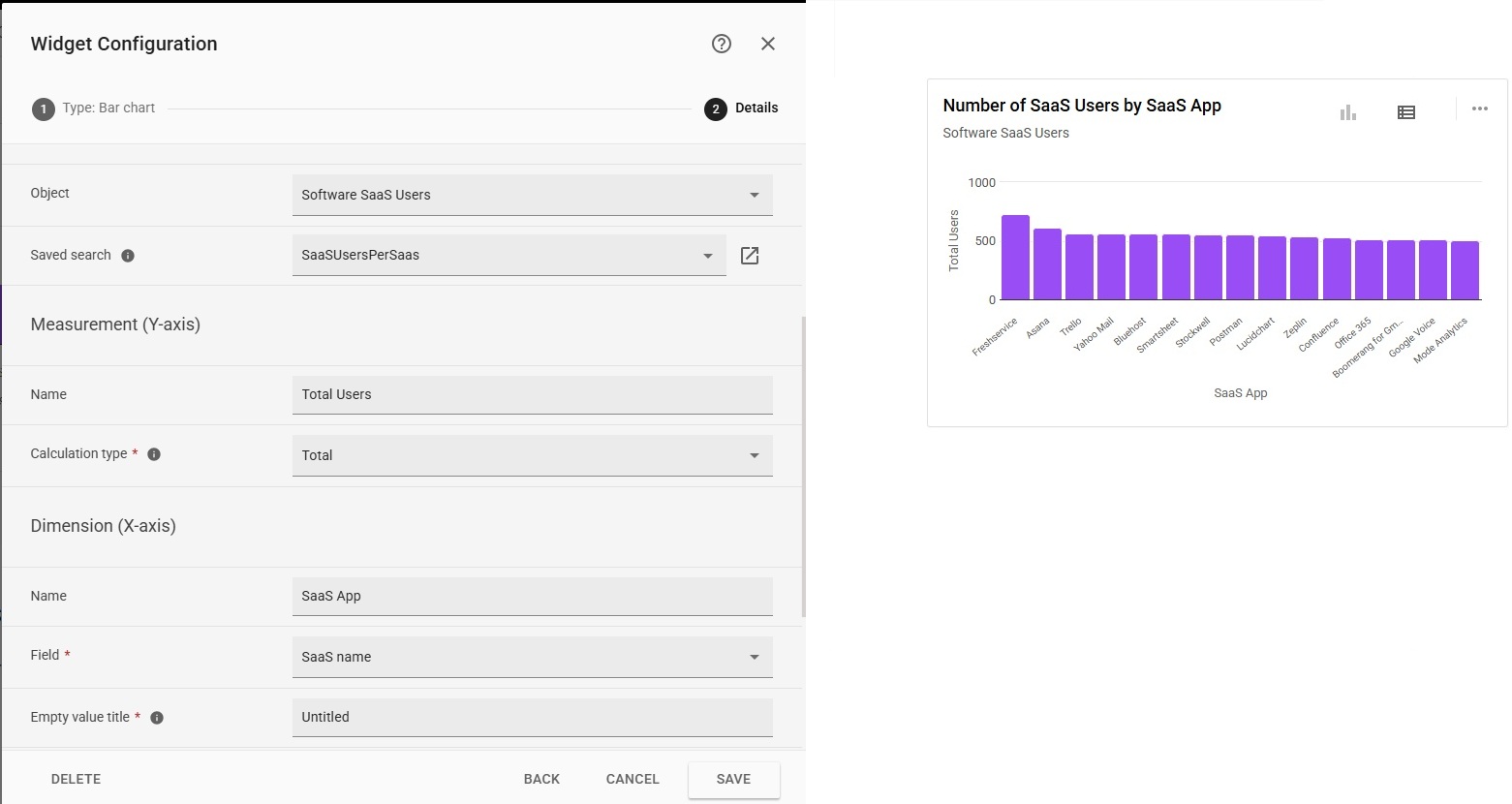Edit the X-axis Name field SaaS App
This screenshot has height=804, width=1512.
point(533,596)
